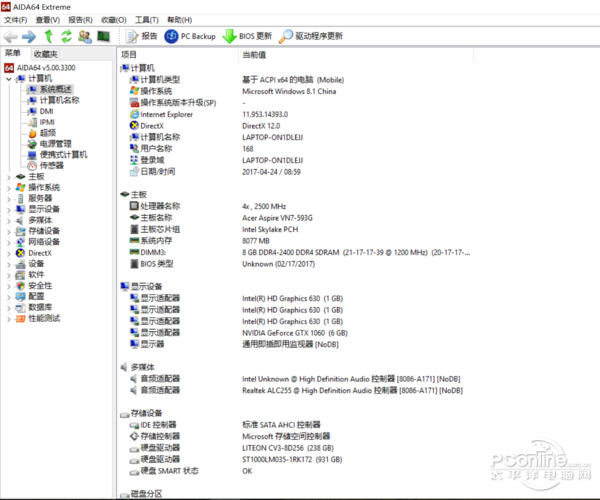Viewport: 600px width, 500px height.
Task: Expand the 多媒体 tree node
Action: coord(9,221)
